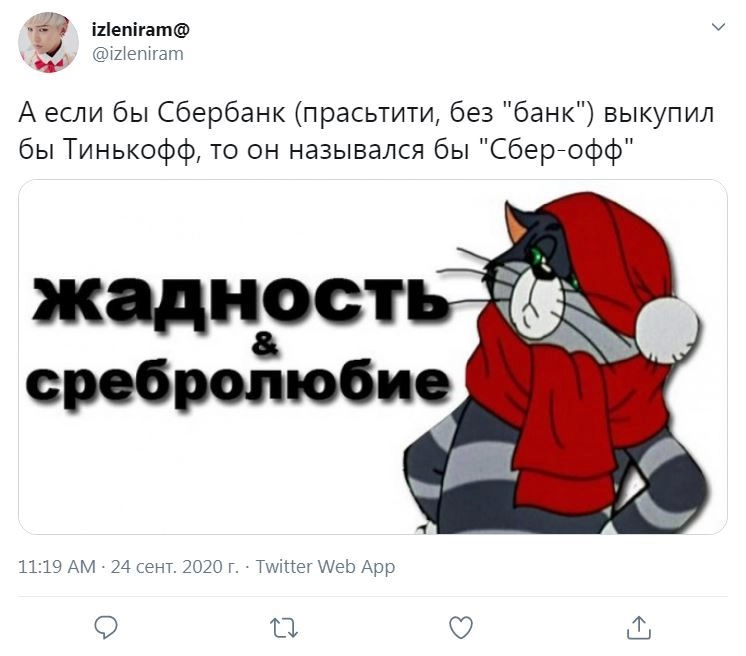
Task: Open the share options upload icon
Action: pyautogui.click(x=638, y=627)
